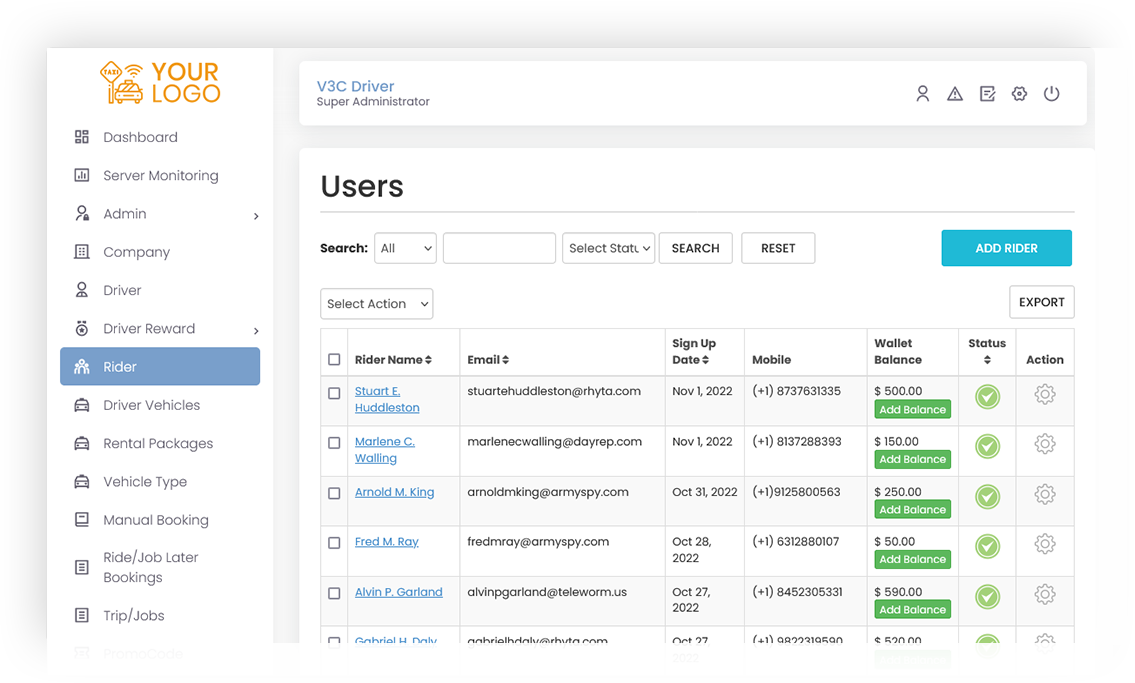Open Alvin P. Garland rider profile link
Screen dimensions: 1135x683
(x=398, y=592)
